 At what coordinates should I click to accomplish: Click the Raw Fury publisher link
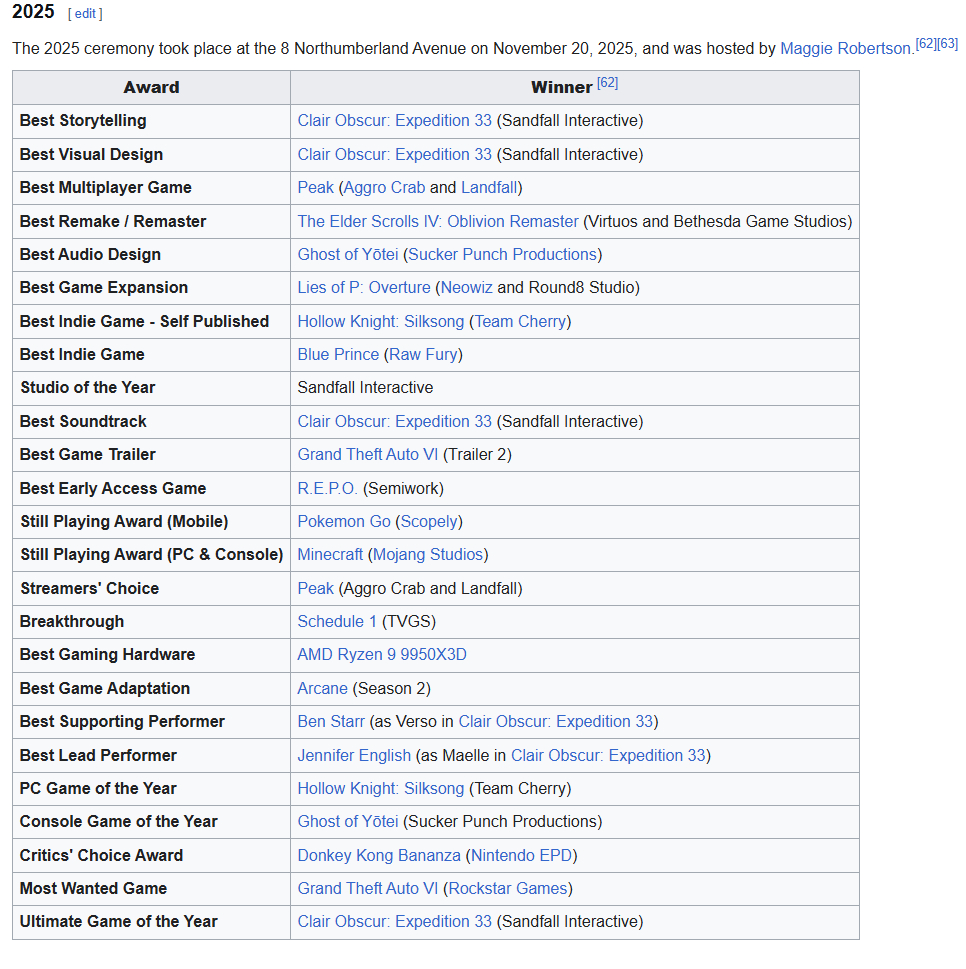point(423,355)
